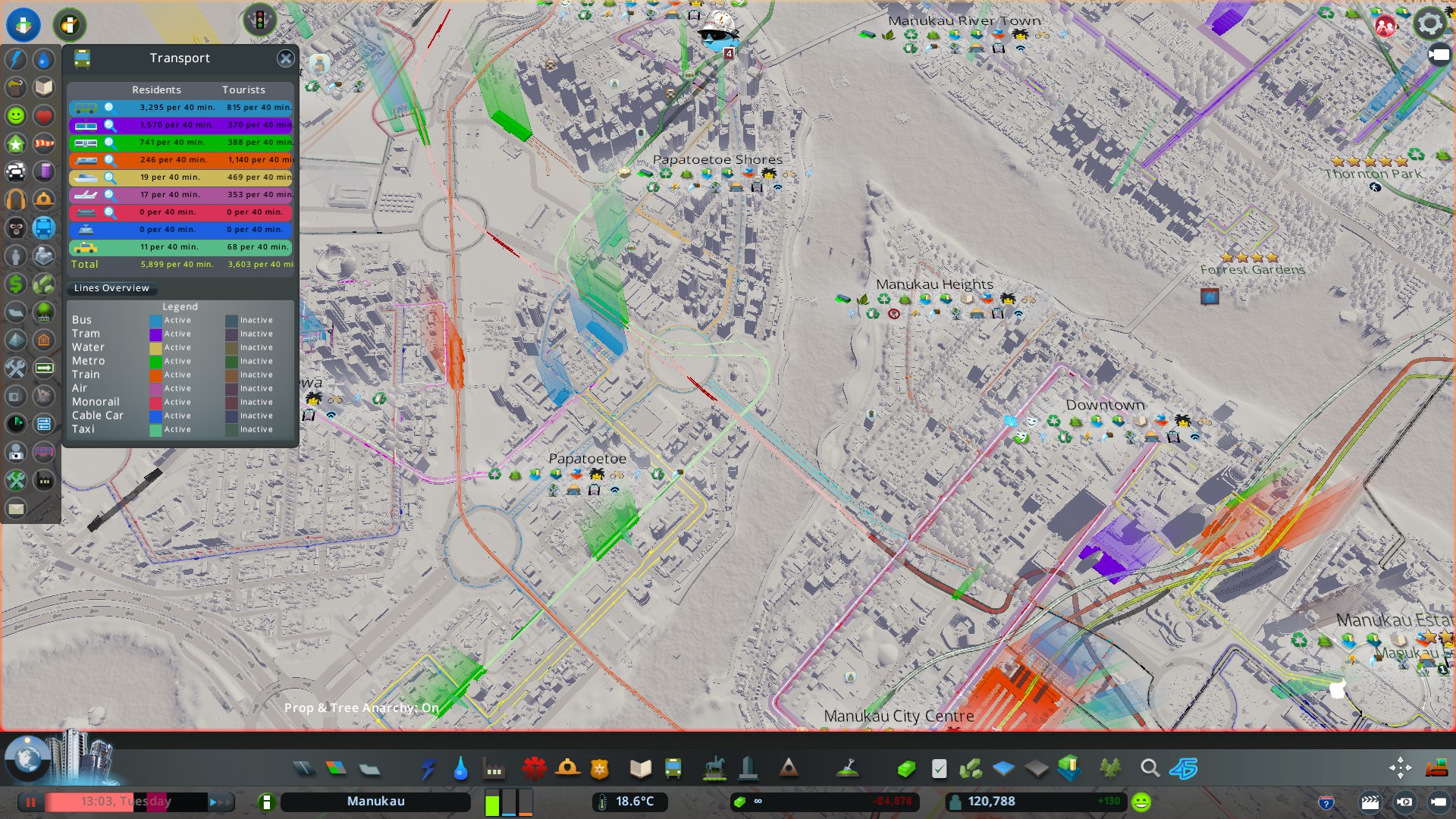Open the options gear menu
Viewport: 1456px width, 819px height.
pos(1429,24)
